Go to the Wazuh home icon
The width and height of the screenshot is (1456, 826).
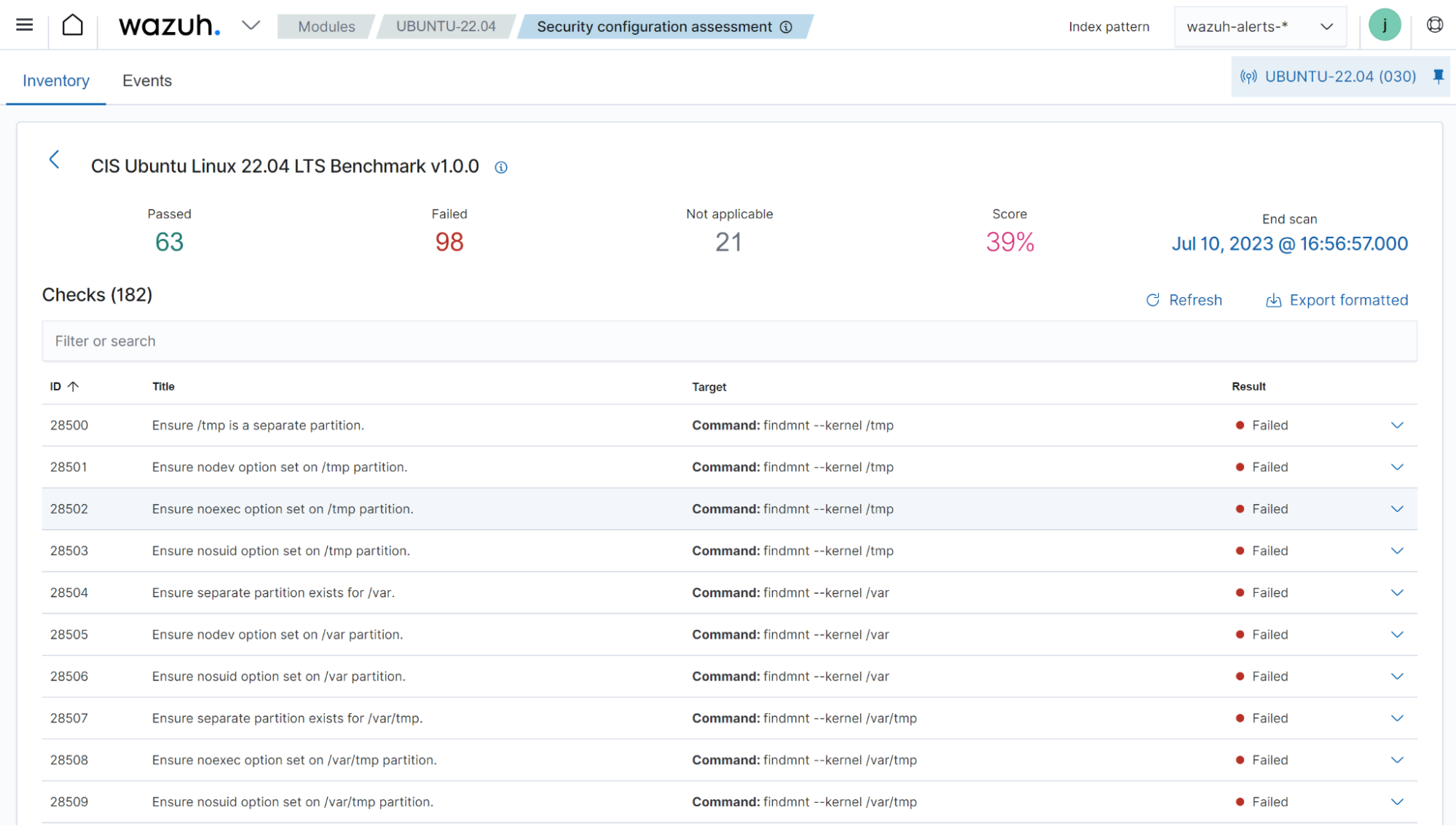(x=73, y=25)
